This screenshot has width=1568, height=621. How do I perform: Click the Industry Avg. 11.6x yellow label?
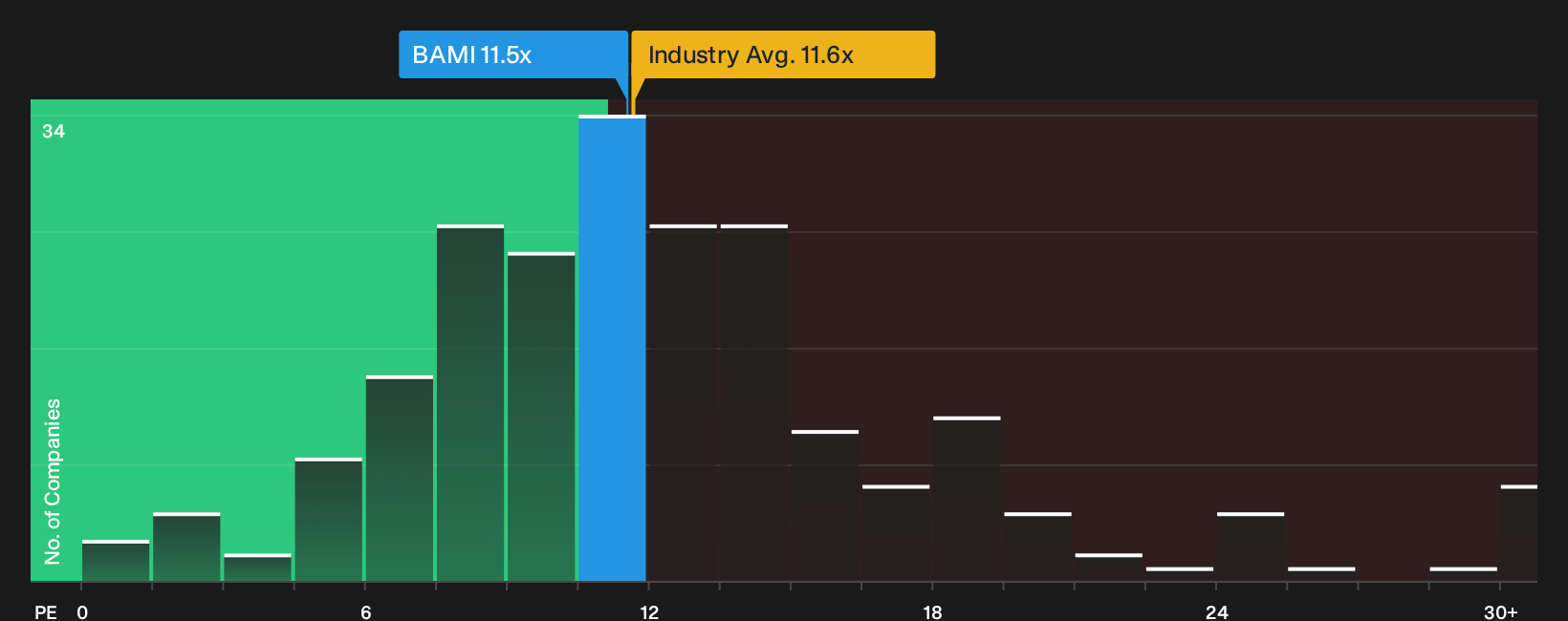click(783, 54)
